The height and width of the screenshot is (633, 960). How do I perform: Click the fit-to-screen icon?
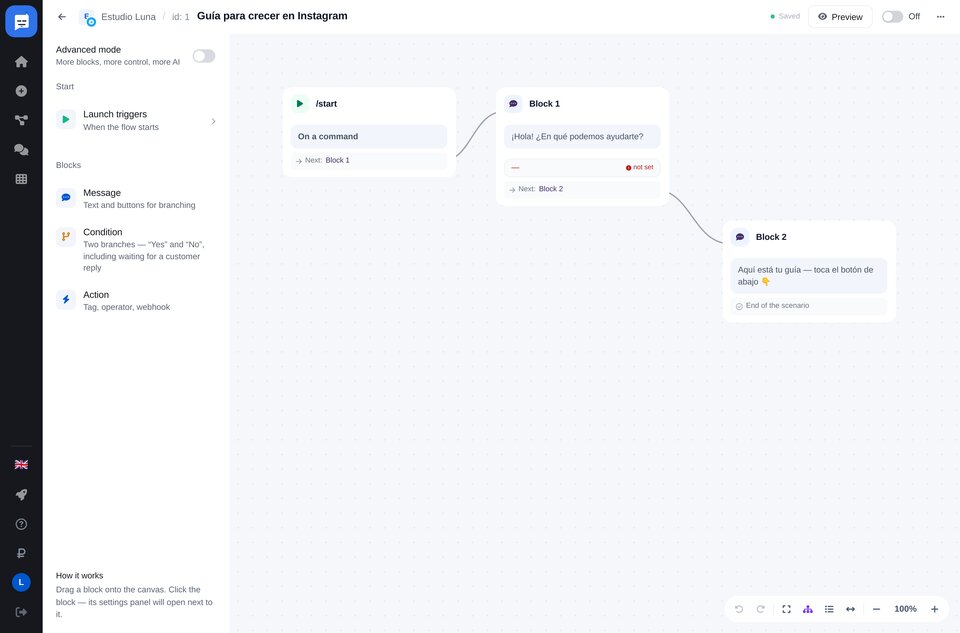point(786,609)
